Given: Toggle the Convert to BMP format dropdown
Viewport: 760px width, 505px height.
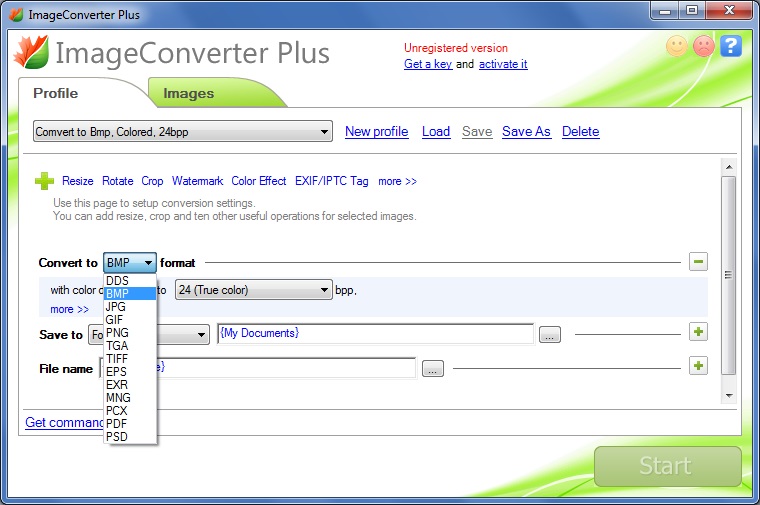Looking at the screenshot, I should tap(129, 263).
